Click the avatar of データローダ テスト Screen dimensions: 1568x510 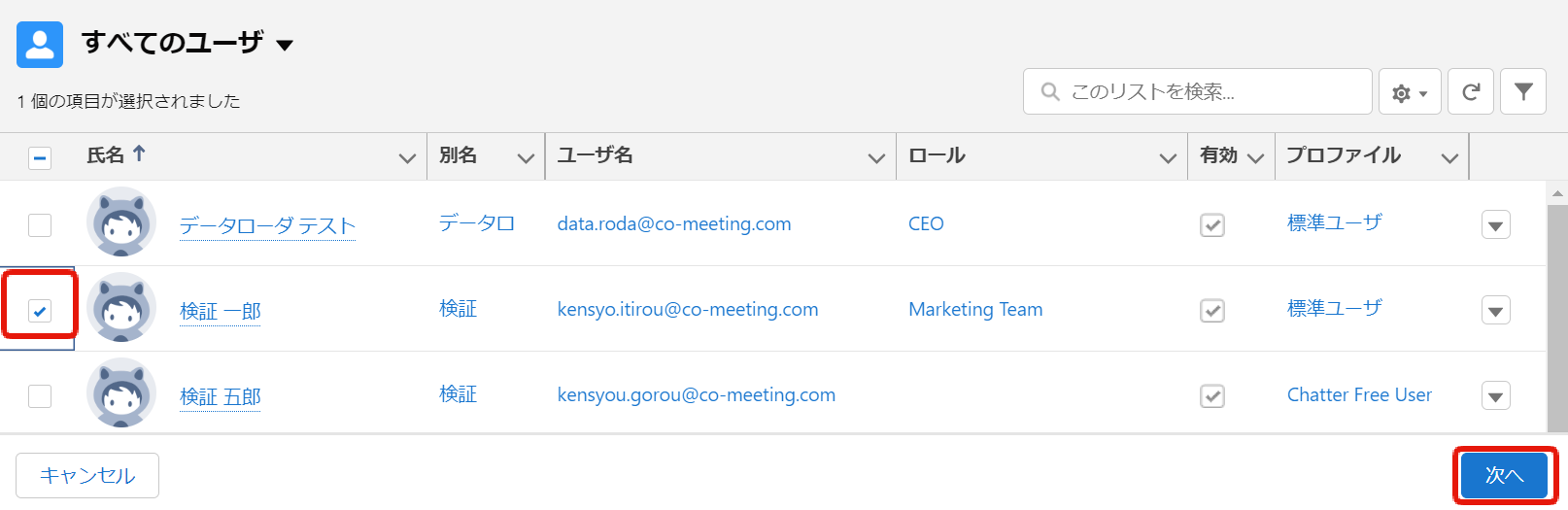click(121, 222)
